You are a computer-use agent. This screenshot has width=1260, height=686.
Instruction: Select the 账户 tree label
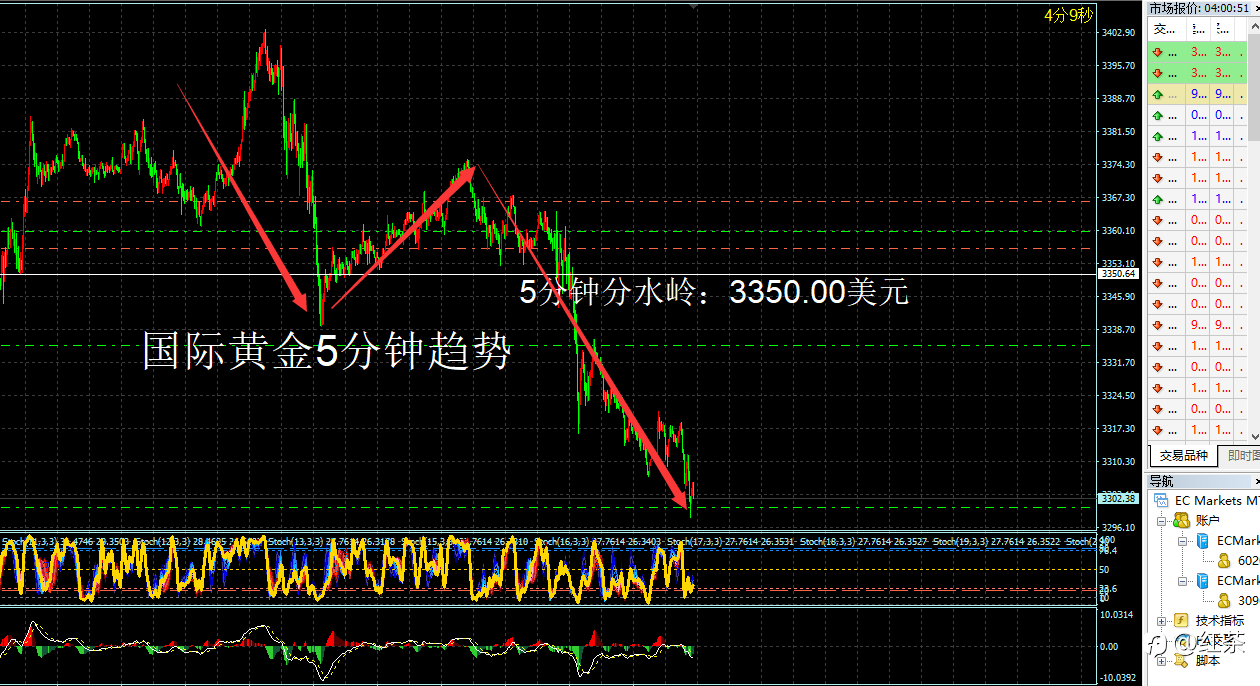click(x=1207, y=520)
